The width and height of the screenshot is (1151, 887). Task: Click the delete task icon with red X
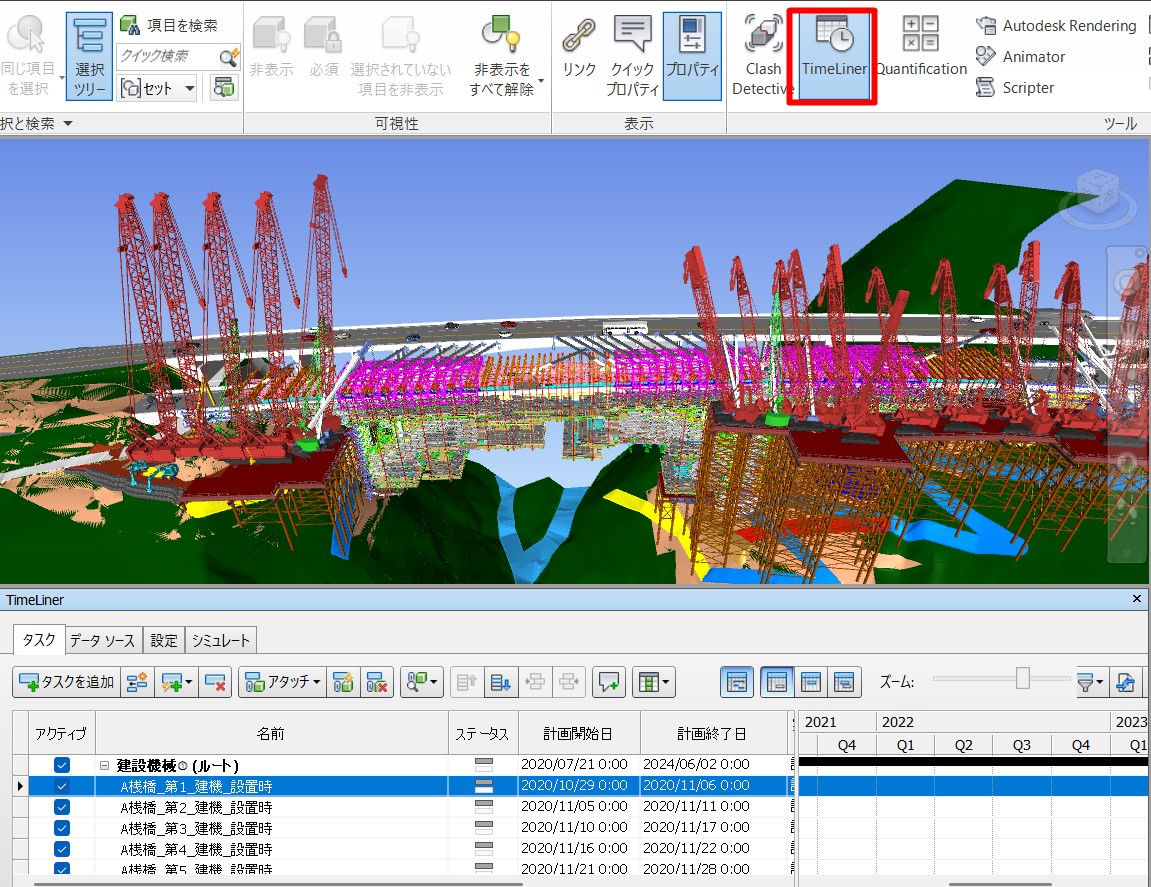pos(216,683)
